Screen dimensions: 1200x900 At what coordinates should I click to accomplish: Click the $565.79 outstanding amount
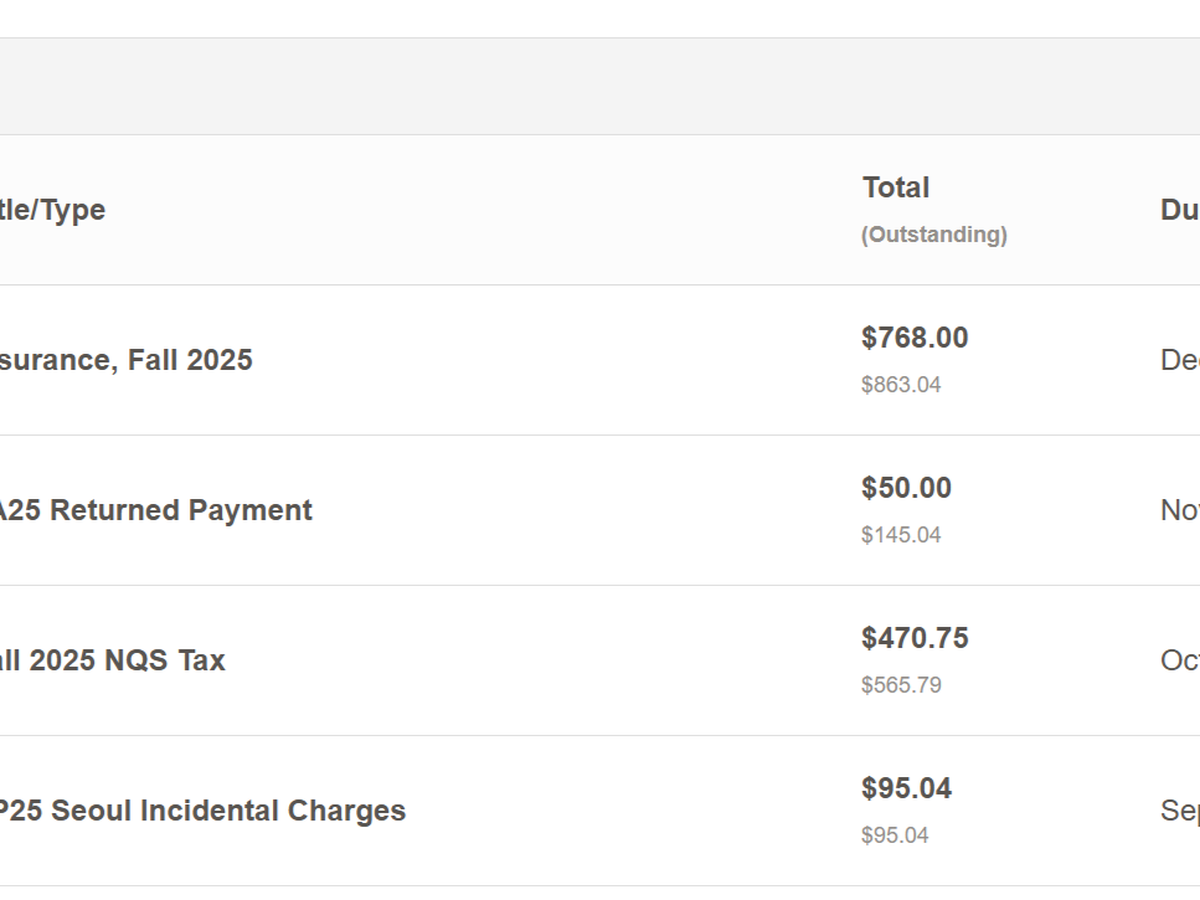(x=901, y=685)
